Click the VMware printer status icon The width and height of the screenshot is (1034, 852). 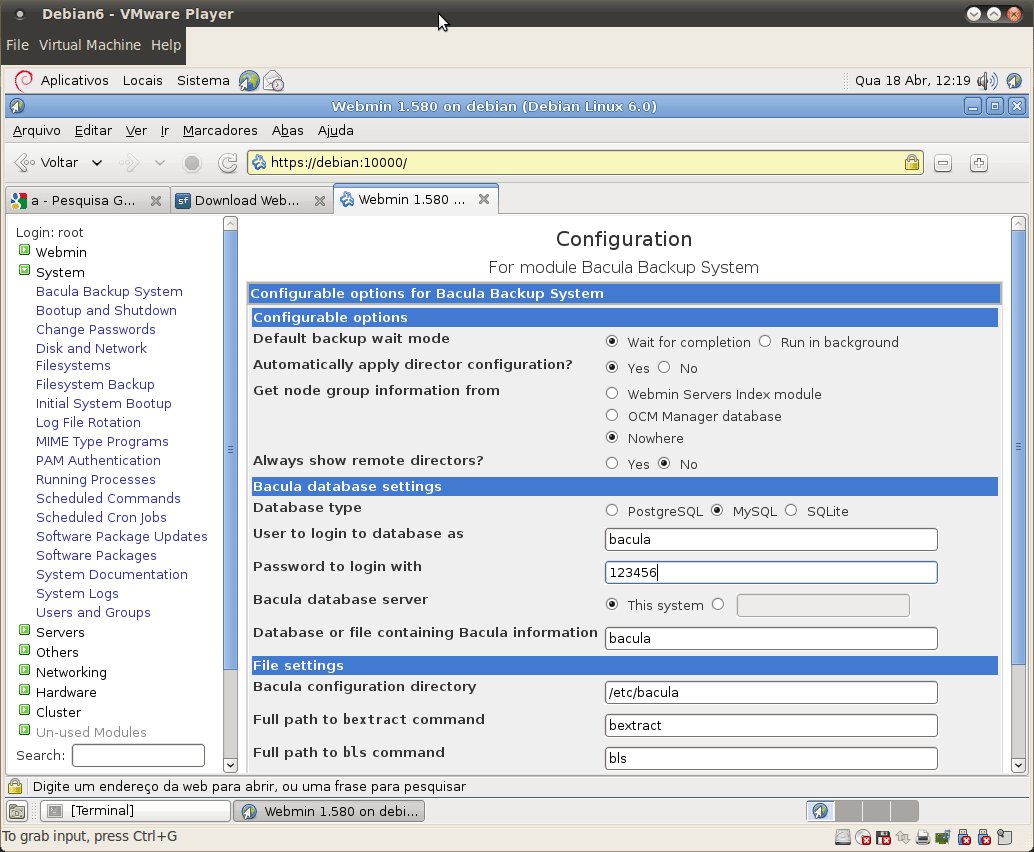point(923,837)
